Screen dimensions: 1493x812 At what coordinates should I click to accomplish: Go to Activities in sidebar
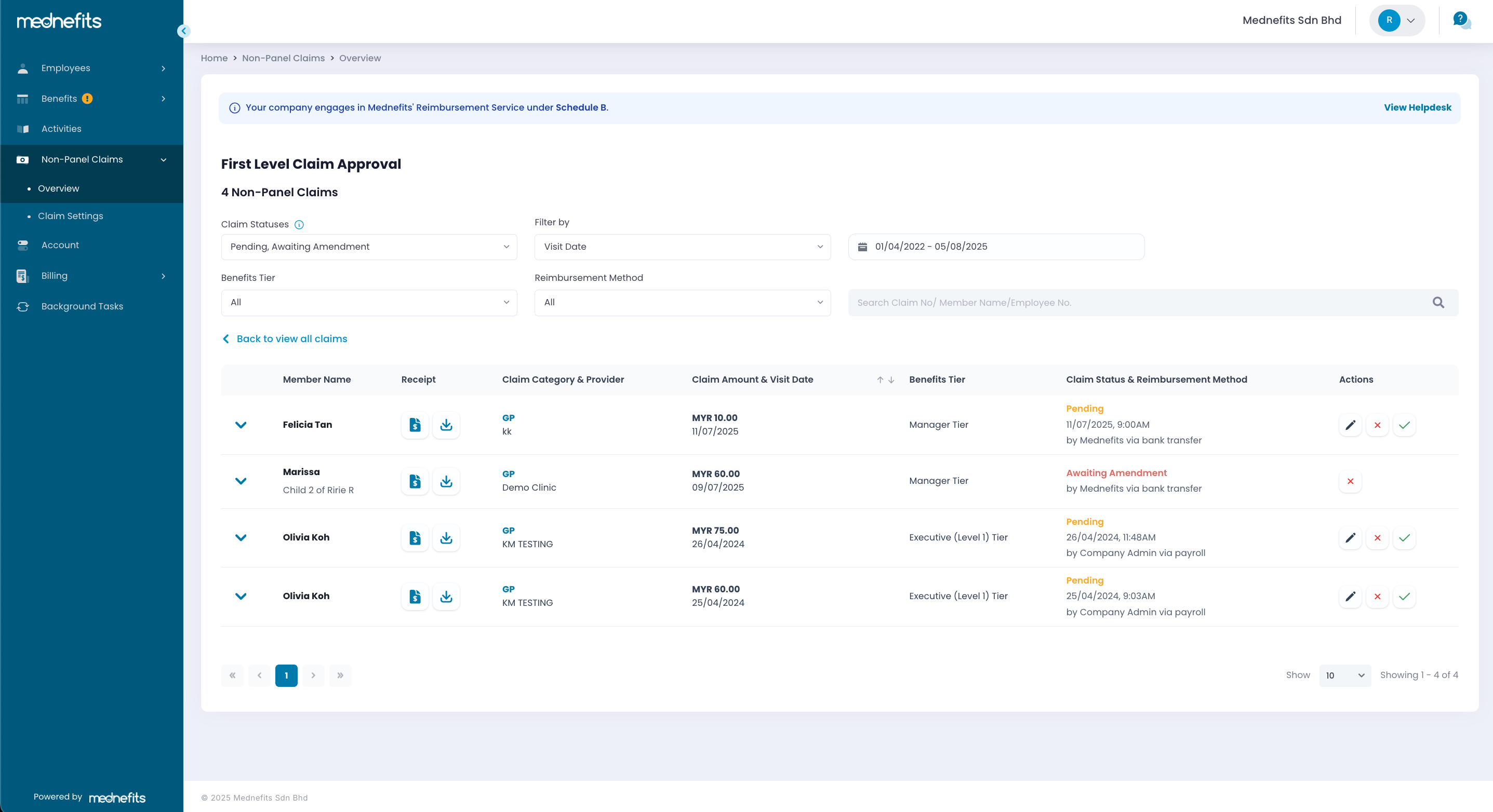[x=91, y=129]
